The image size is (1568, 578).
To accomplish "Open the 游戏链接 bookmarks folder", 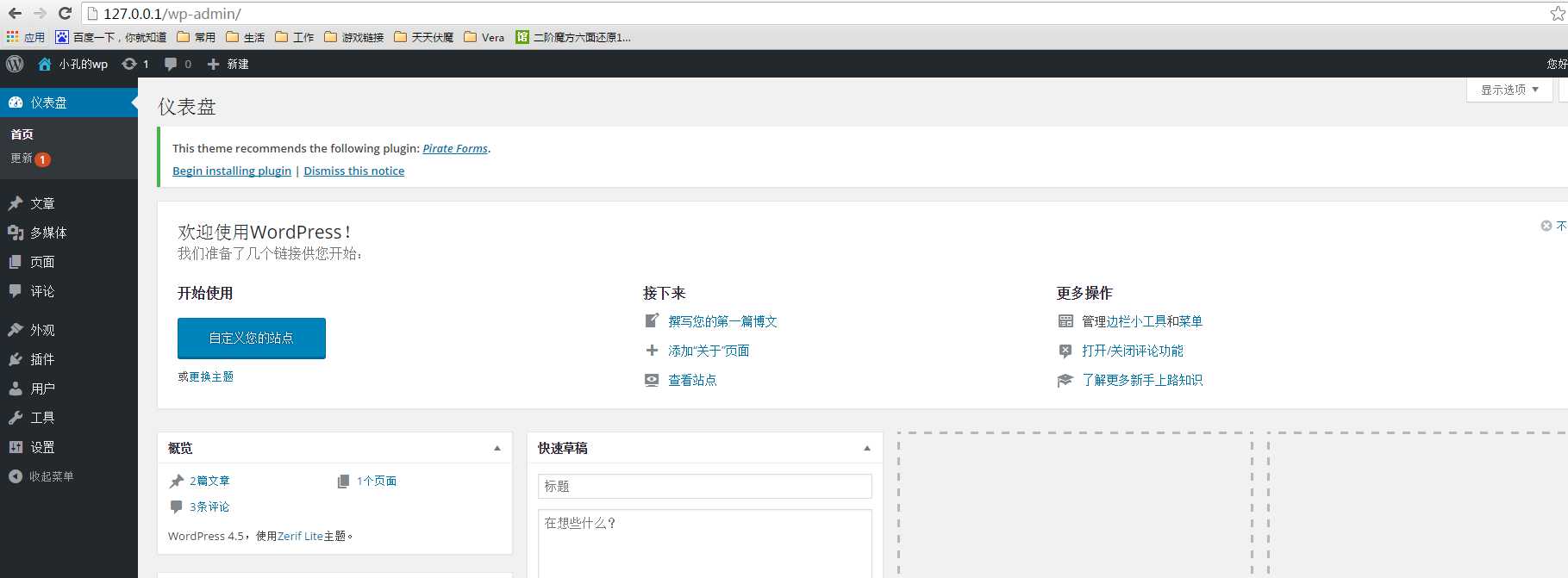I will [354, 37].
